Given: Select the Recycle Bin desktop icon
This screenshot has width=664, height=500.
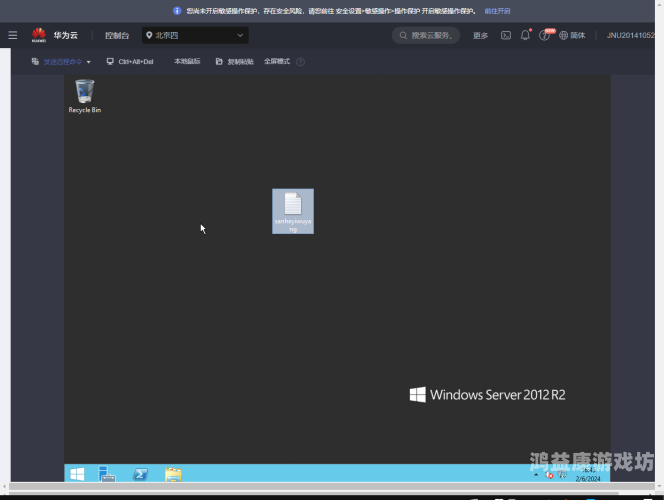Looking at the screenshot, I should pos(85,96).
